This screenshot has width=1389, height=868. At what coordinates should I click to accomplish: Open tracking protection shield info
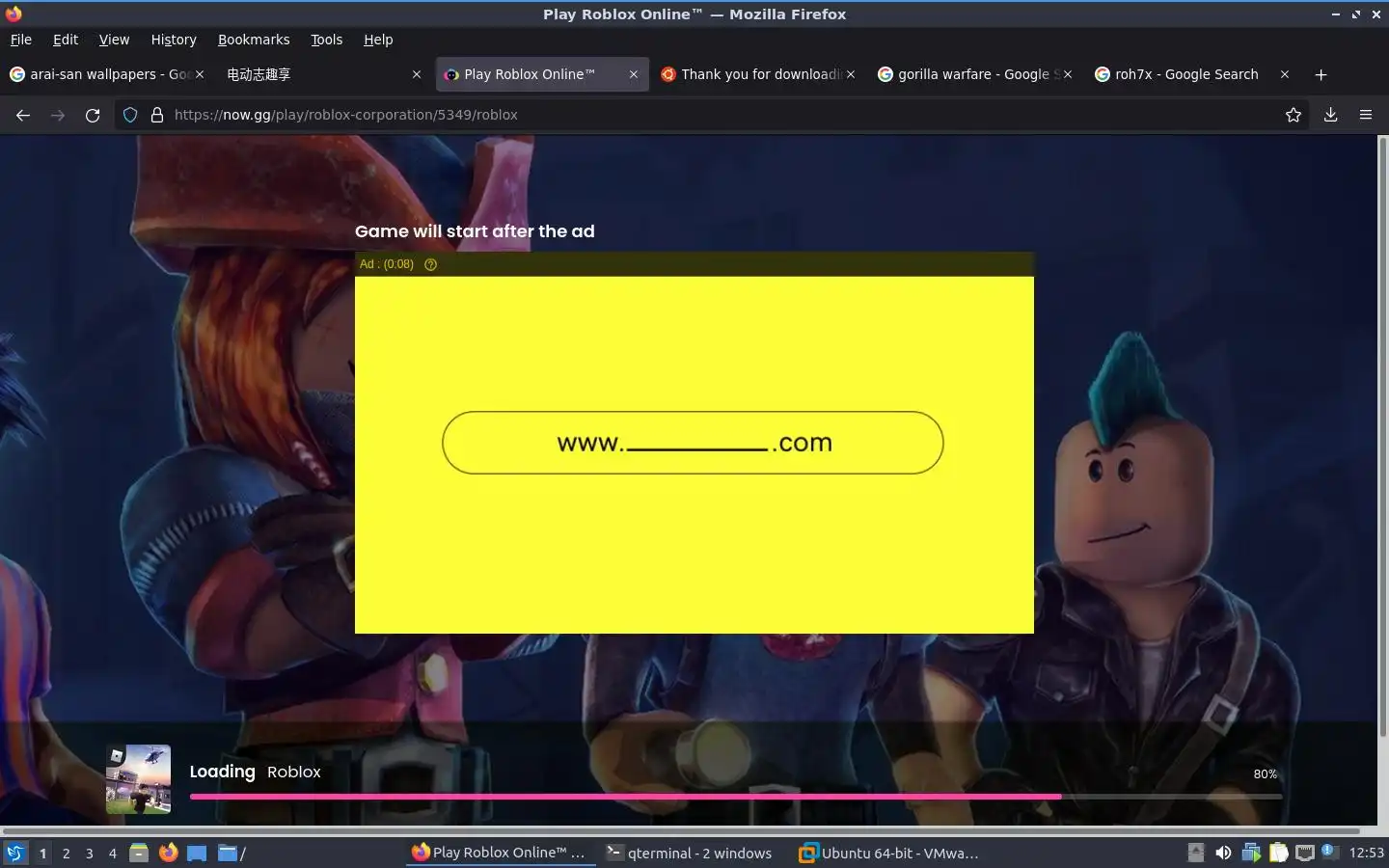[x=130, y=115]
